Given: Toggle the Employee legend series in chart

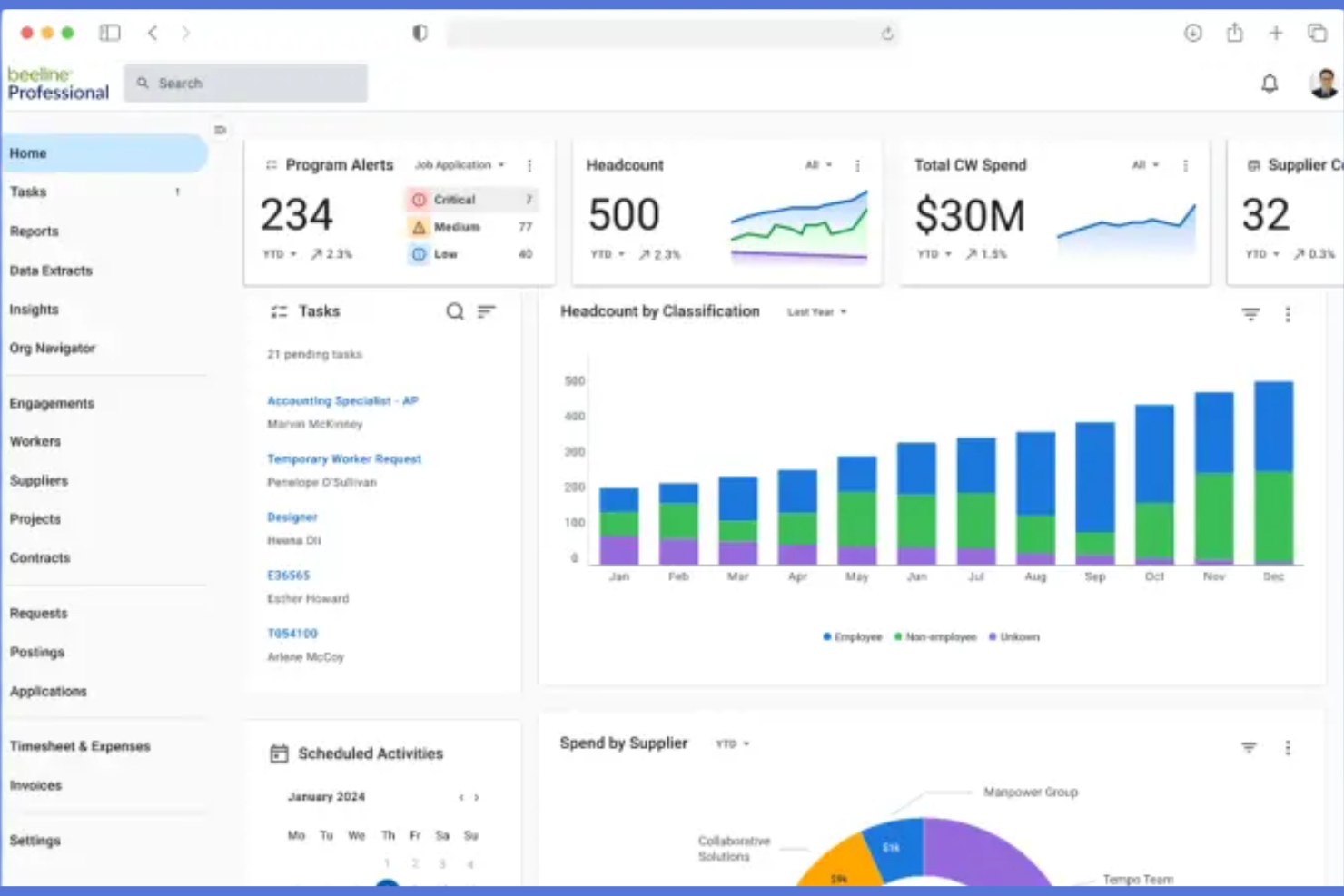Looking at the screenshot, I should pos(853,637).
